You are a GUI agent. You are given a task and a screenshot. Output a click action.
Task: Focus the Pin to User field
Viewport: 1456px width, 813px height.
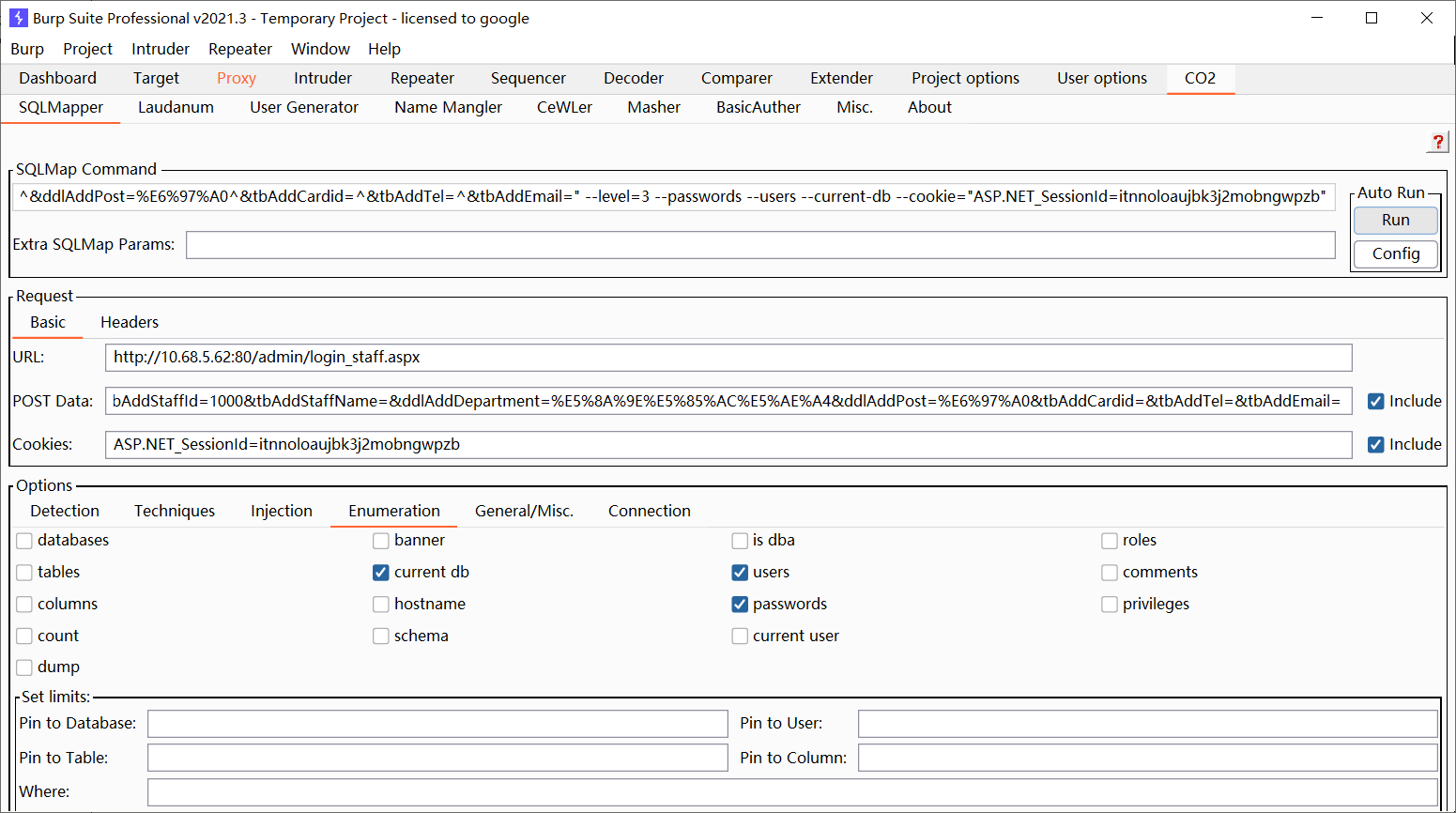(x=1148, y=724)
